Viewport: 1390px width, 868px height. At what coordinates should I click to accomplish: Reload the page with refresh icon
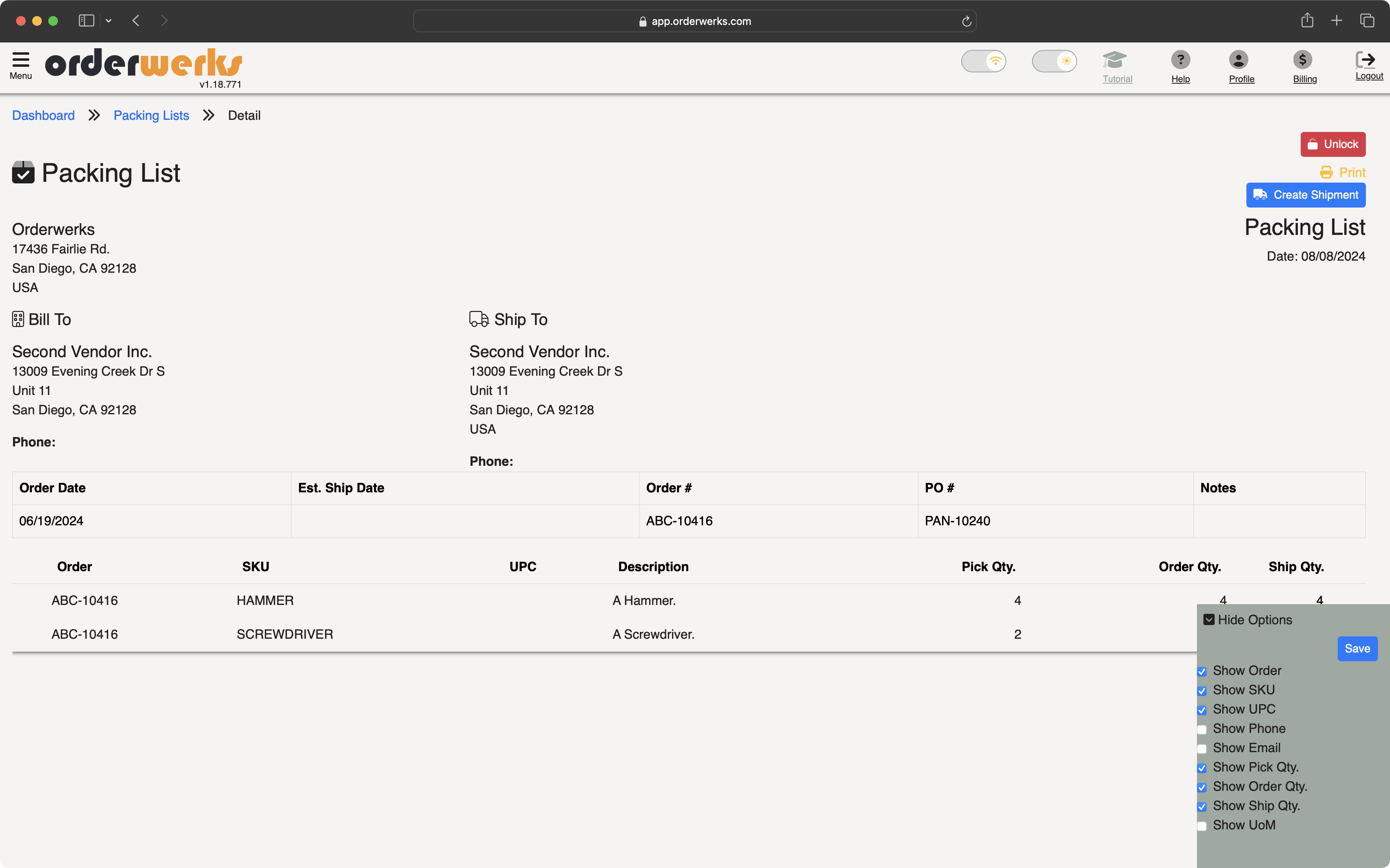click(x=966, y=21)
